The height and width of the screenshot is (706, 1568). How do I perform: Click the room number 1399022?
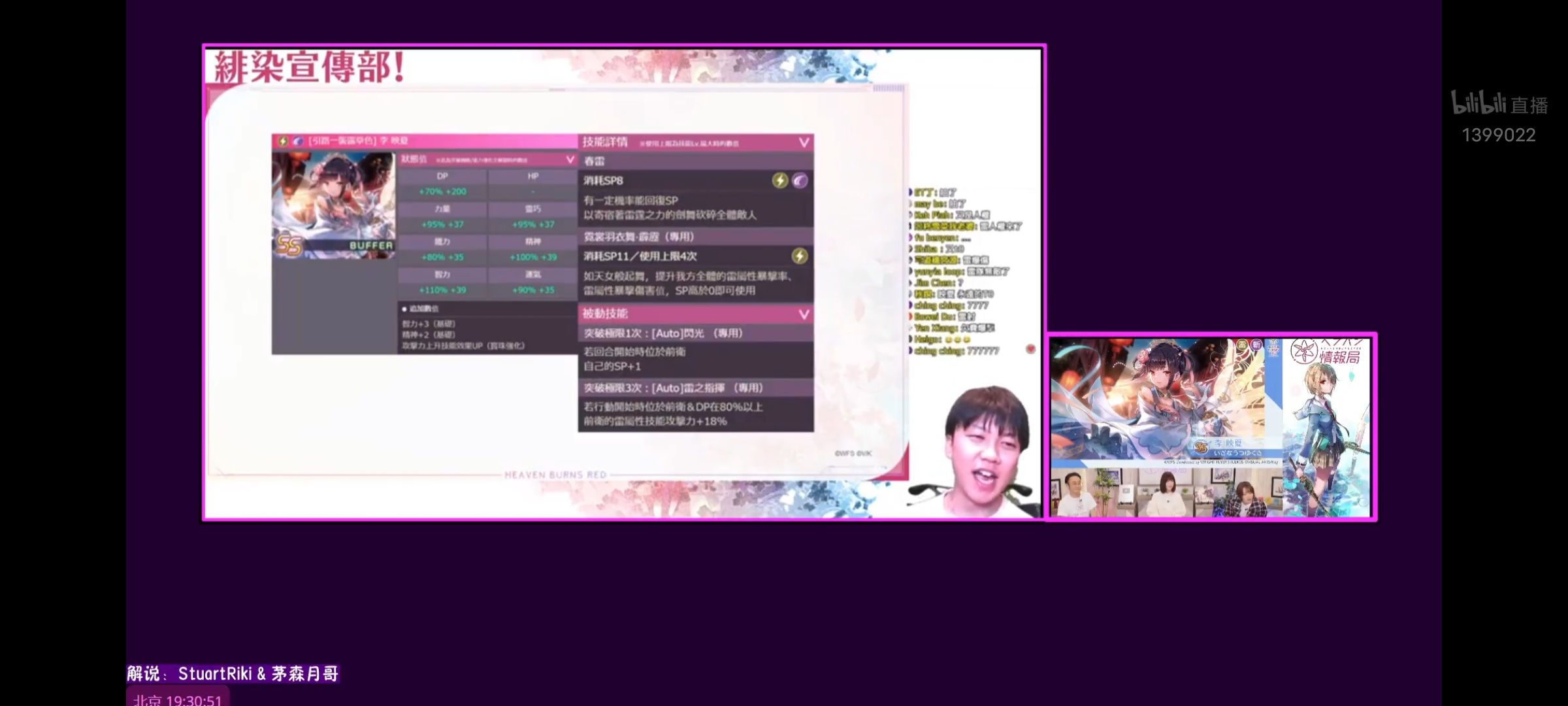coord(1499,135)
